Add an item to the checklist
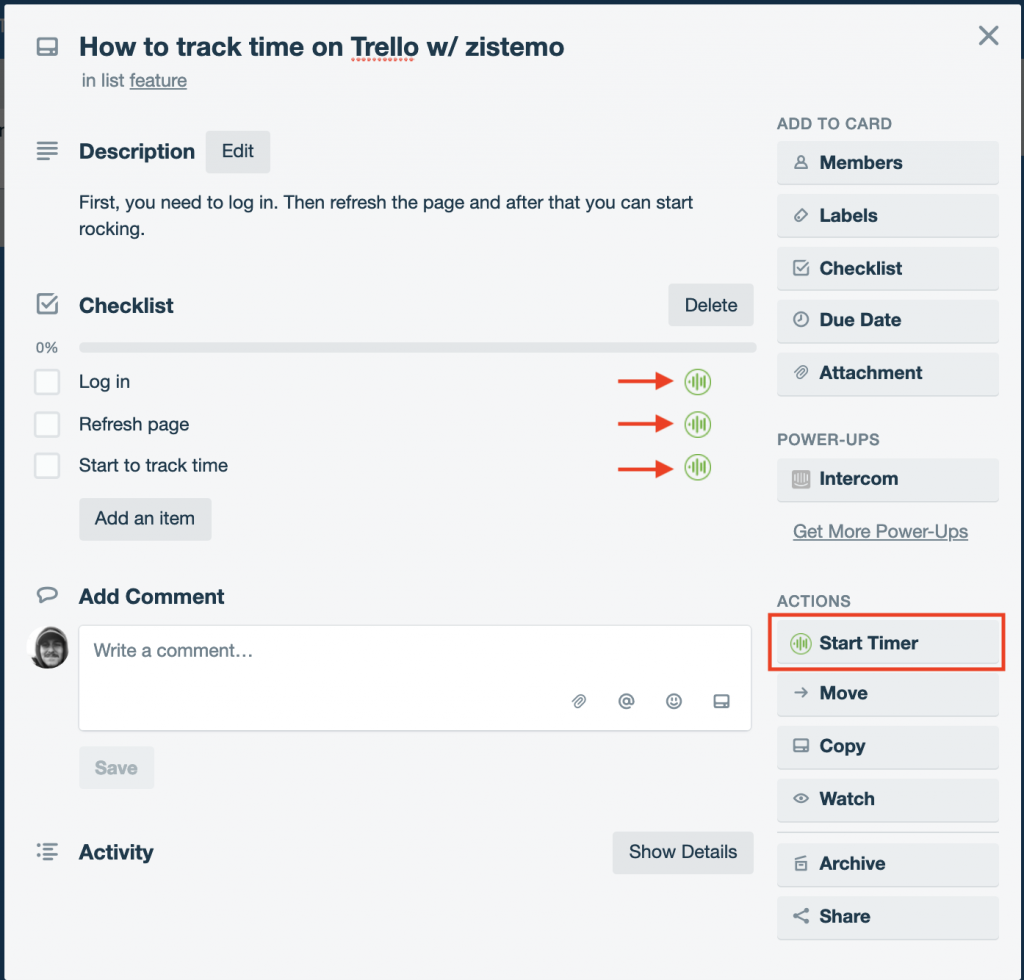 click(x=145, y=519)
